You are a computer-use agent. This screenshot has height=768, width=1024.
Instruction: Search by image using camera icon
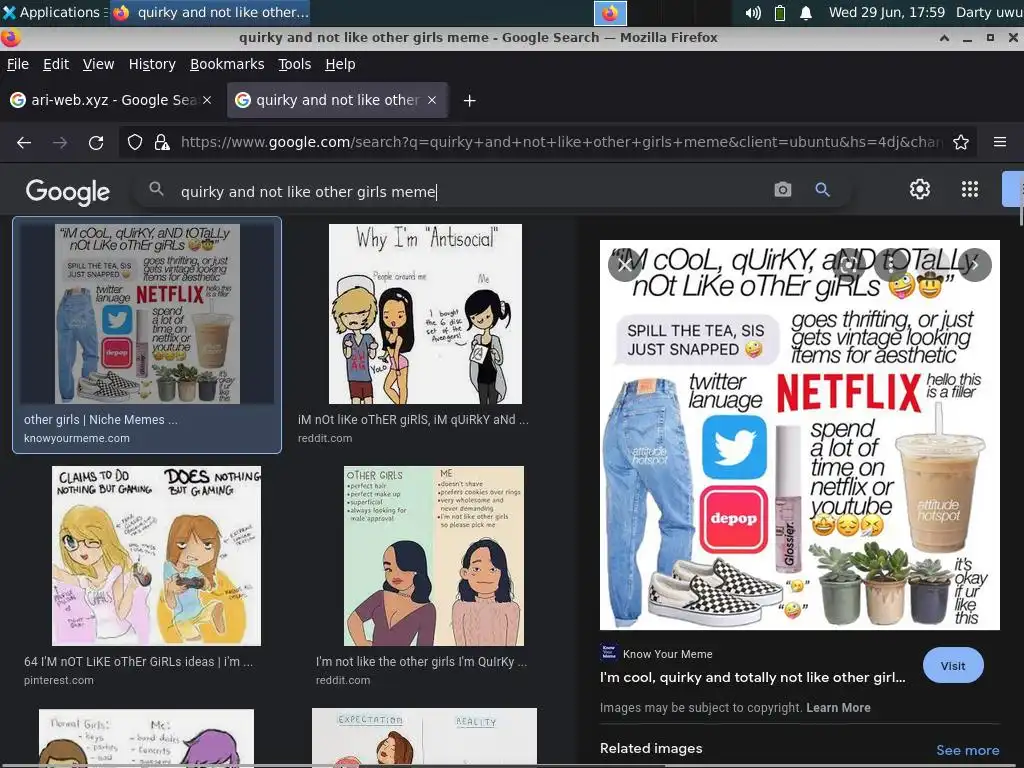pyautogui.click(x=782, y=190)
